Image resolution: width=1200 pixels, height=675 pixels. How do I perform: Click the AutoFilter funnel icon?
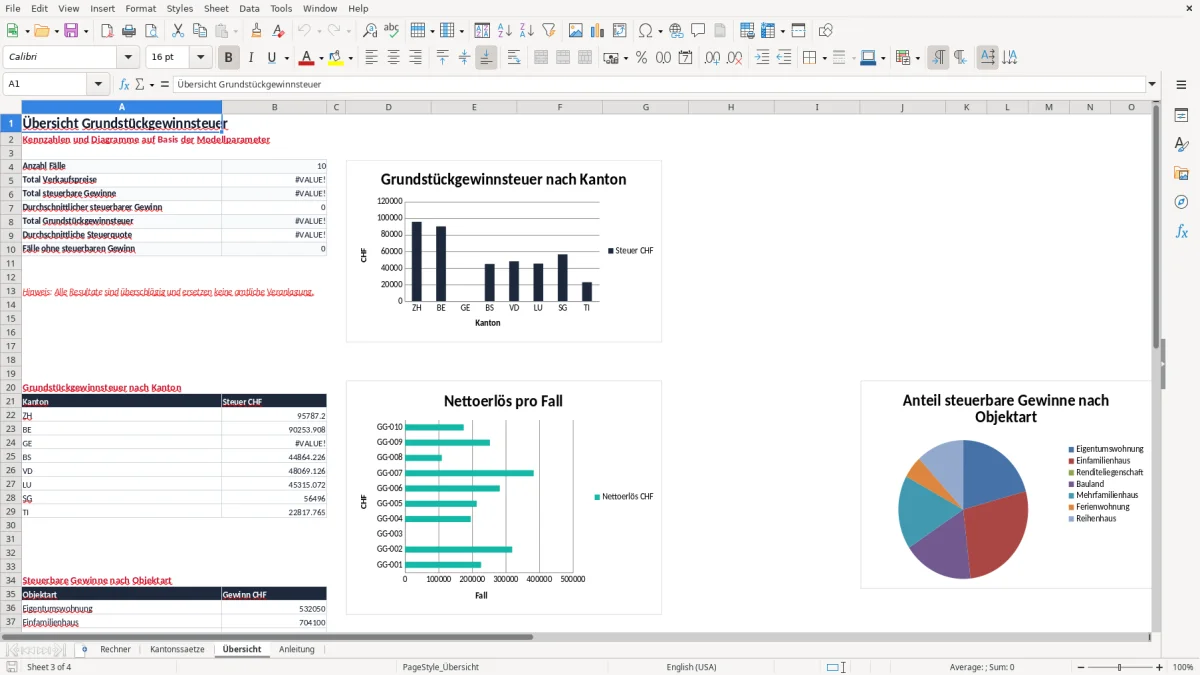(x=549, y=31)
